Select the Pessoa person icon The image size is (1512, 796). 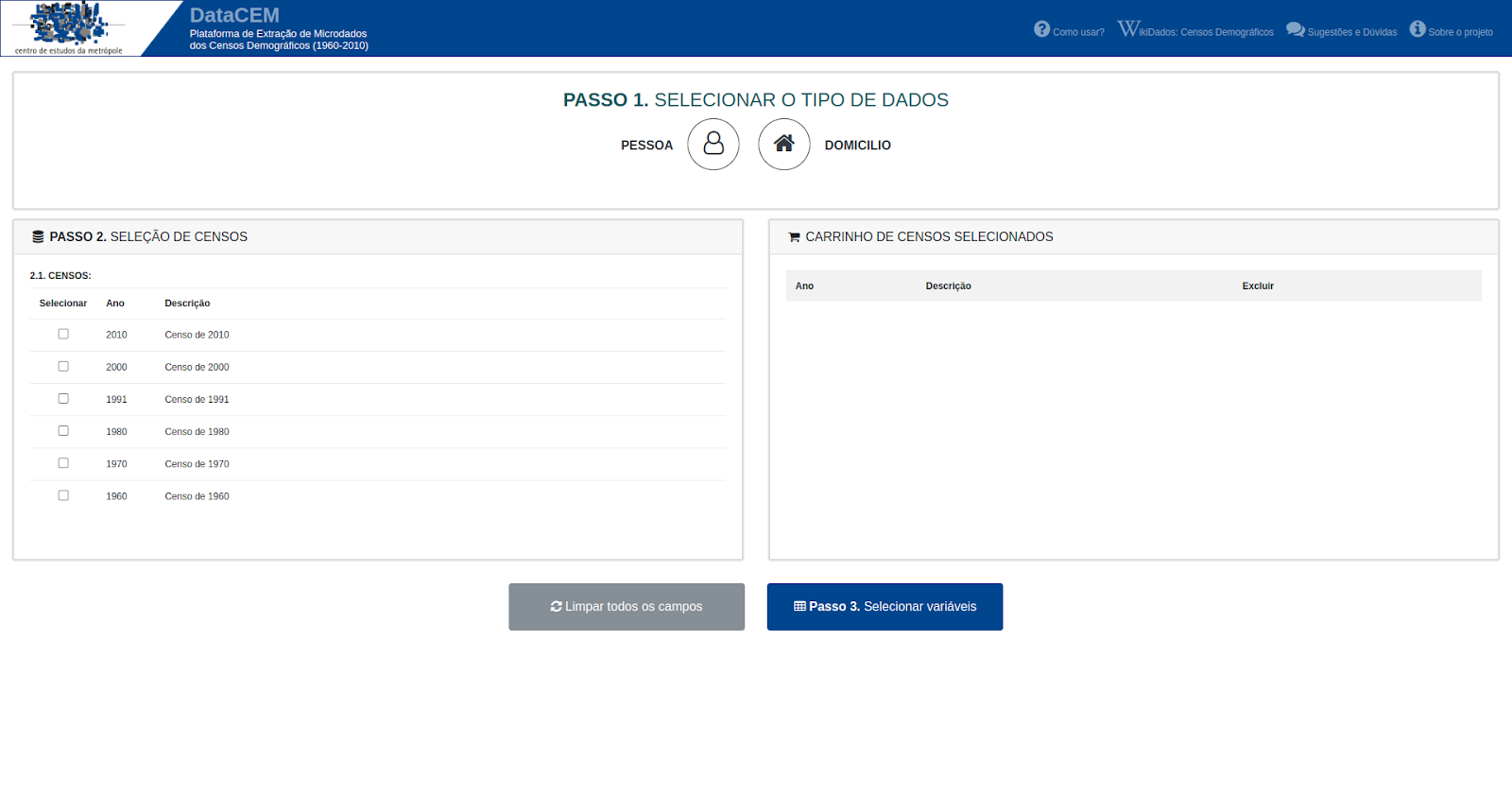pos(713,144)
